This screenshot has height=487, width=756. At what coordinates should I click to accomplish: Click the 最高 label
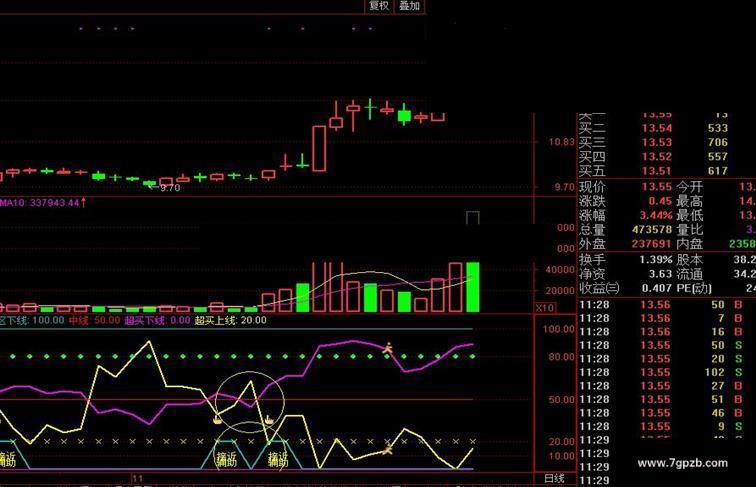[x=689, y=201]
